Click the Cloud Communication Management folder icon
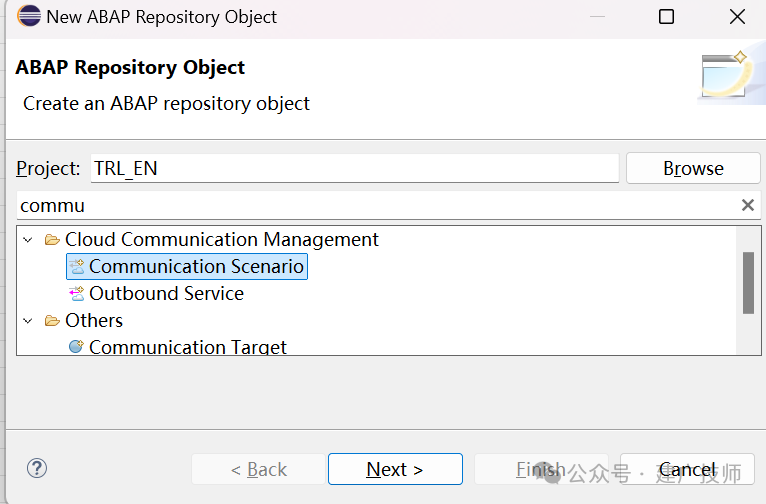The image size is (766, 504). click(52, 240)
